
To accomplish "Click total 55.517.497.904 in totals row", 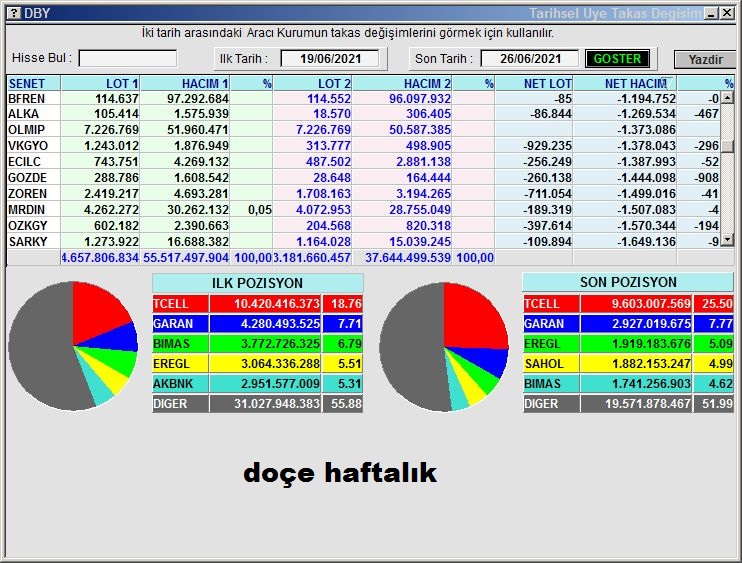I will 186,258.
